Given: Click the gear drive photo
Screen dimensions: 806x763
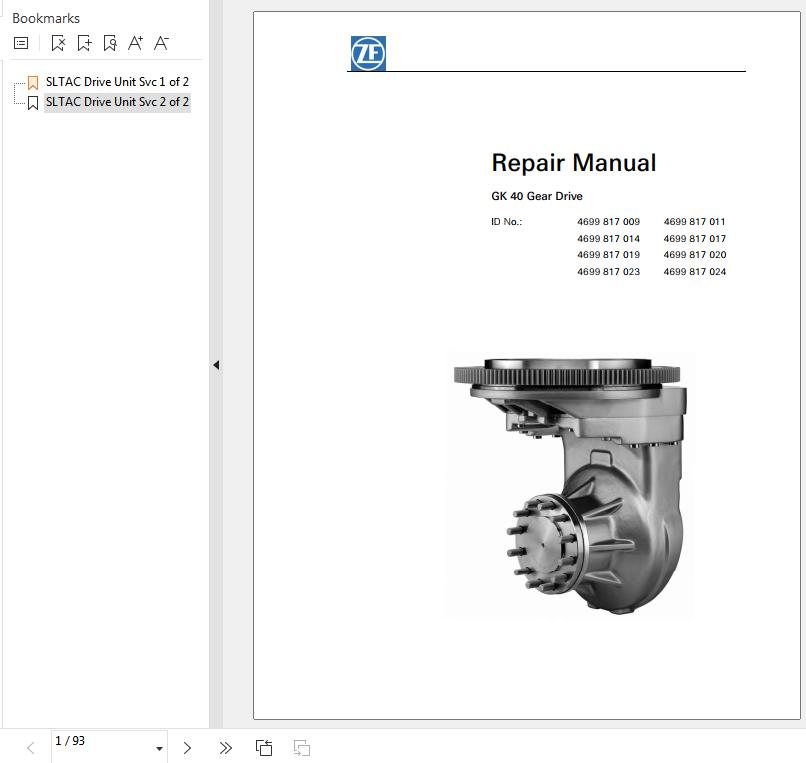Looking at the screenshot, I should (x=569, y=484).
